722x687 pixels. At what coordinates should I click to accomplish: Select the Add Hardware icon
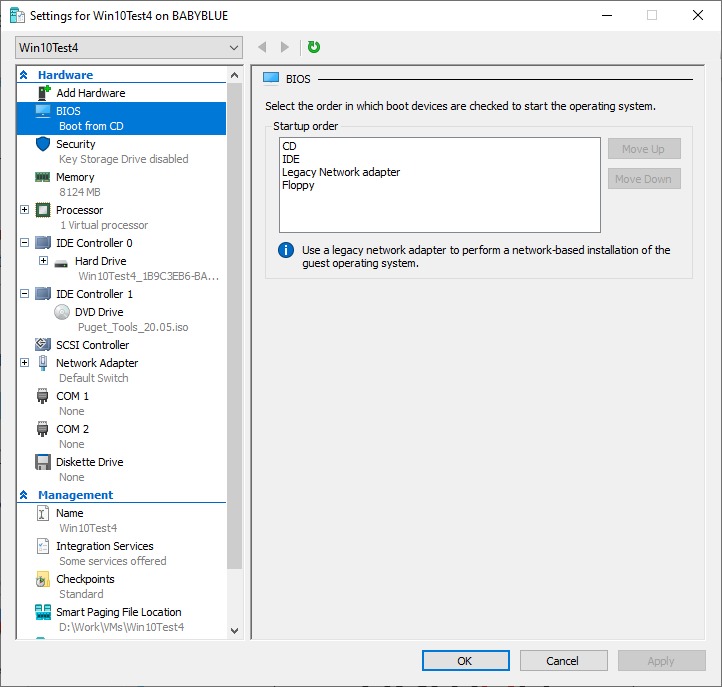click(43, 93)
